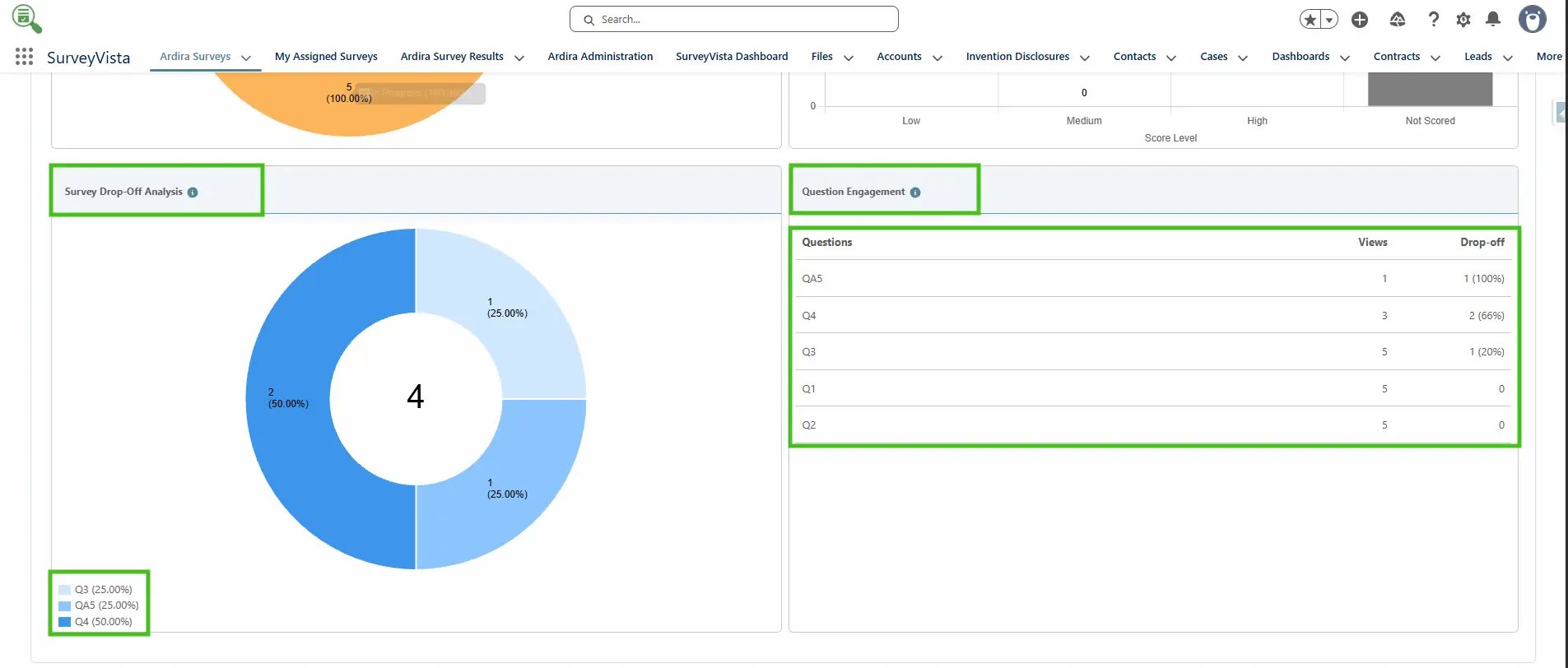
Task: Click the Question Engagement info icon
Action: tap(915, 193)
